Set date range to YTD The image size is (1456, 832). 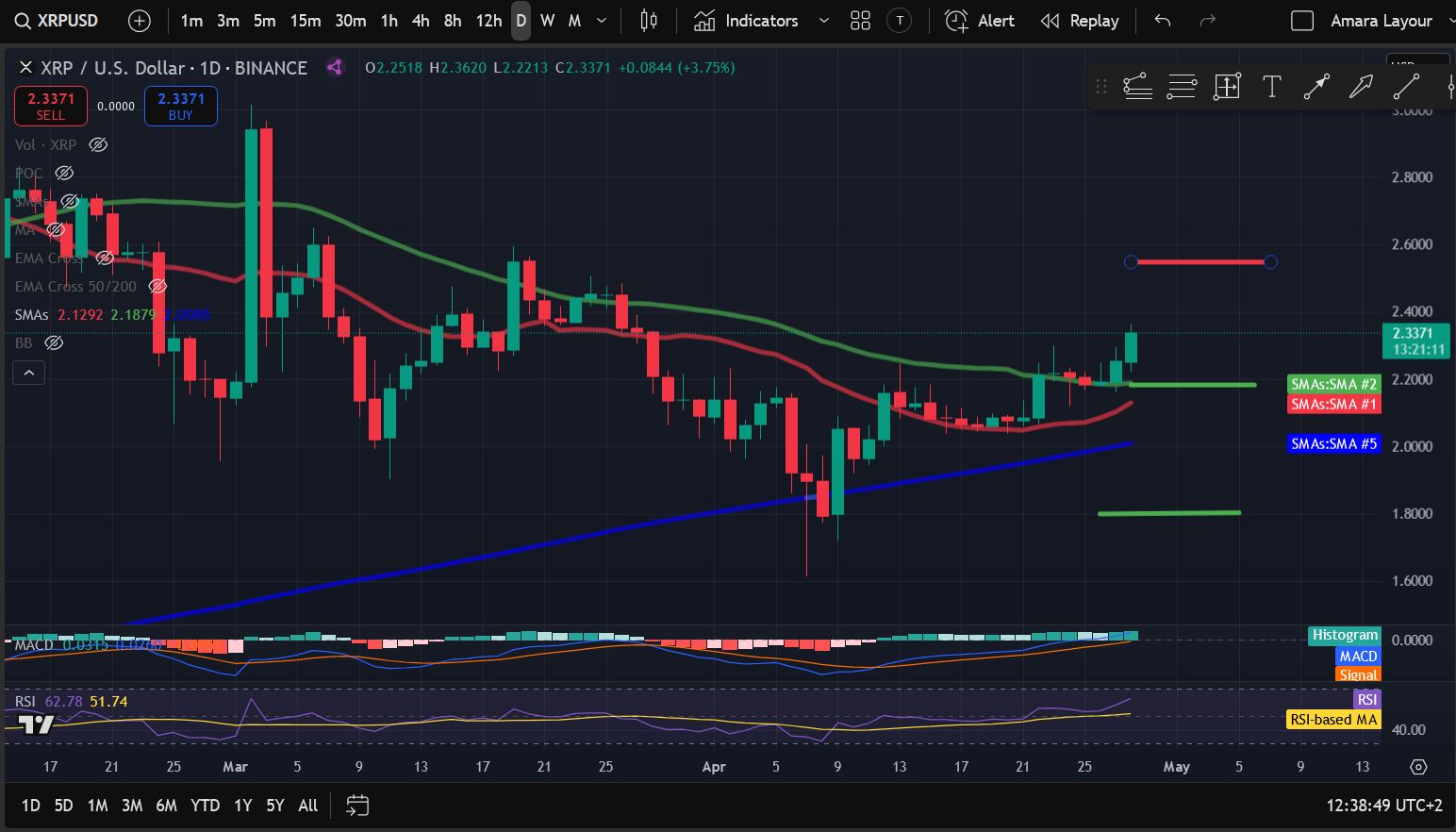[x=205, y=806]
